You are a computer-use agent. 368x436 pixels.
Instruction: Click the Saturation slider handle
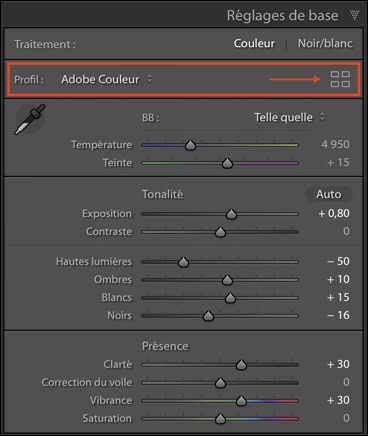click(220, 419)
